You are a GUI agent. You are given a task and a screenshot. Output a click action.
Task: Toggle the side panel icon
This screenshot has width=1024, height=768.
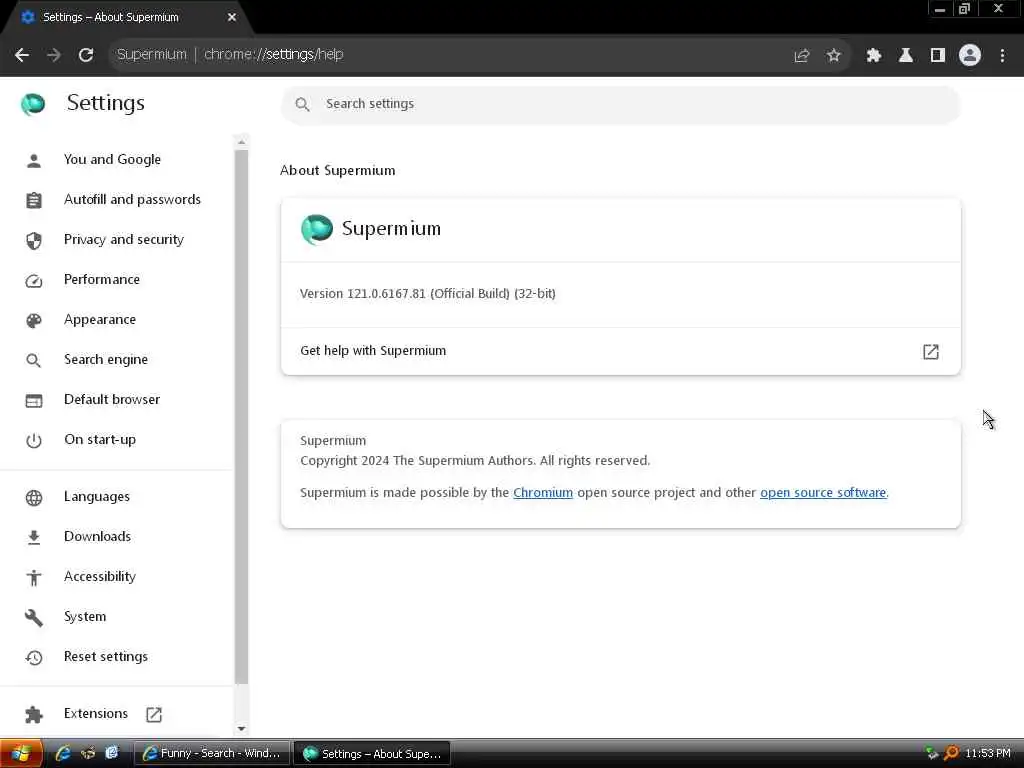[938, 56]
